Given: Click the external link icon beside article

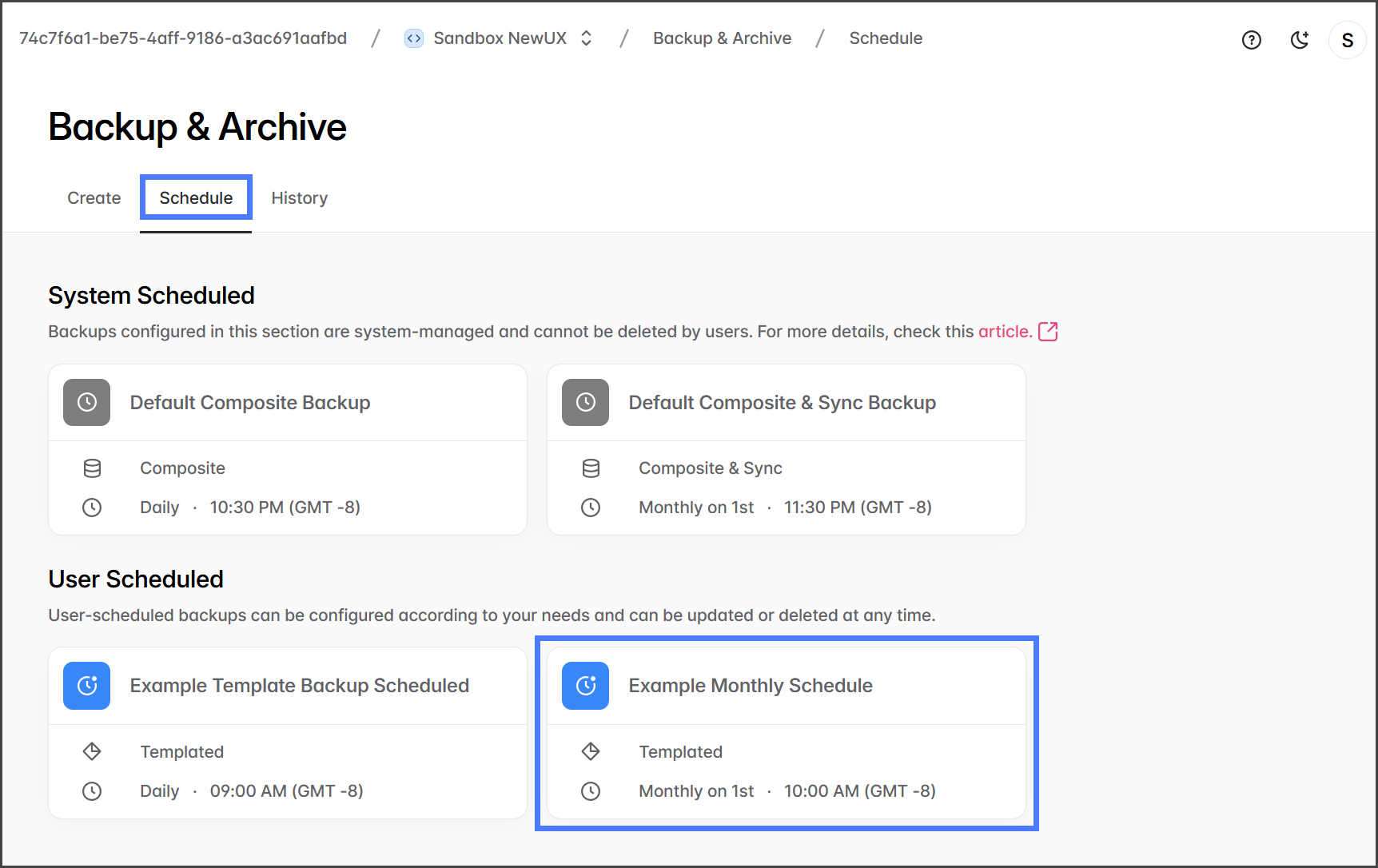Looking at the screenshot, I should pos(1048,332).
